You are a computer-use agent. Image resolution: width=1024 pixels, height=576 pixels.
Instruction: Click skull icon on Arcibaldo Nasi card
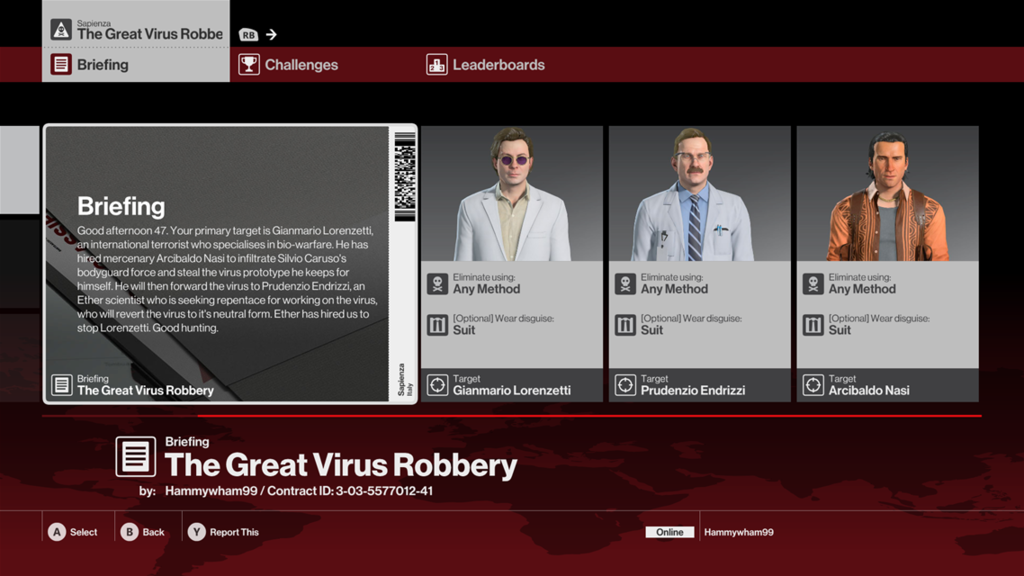click(x=813, y=284)
